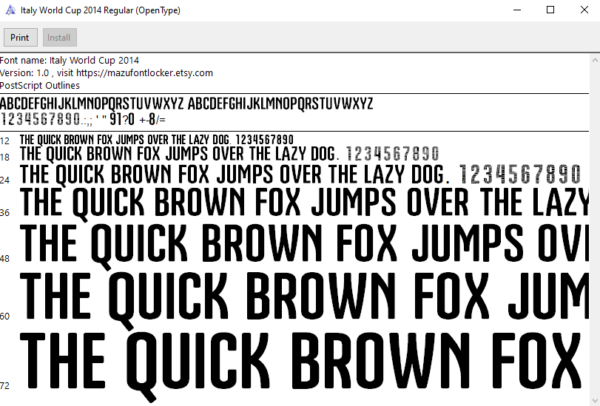Close the Italy World Cup 2014 window

pyautogui.click(x=584, y=10)
